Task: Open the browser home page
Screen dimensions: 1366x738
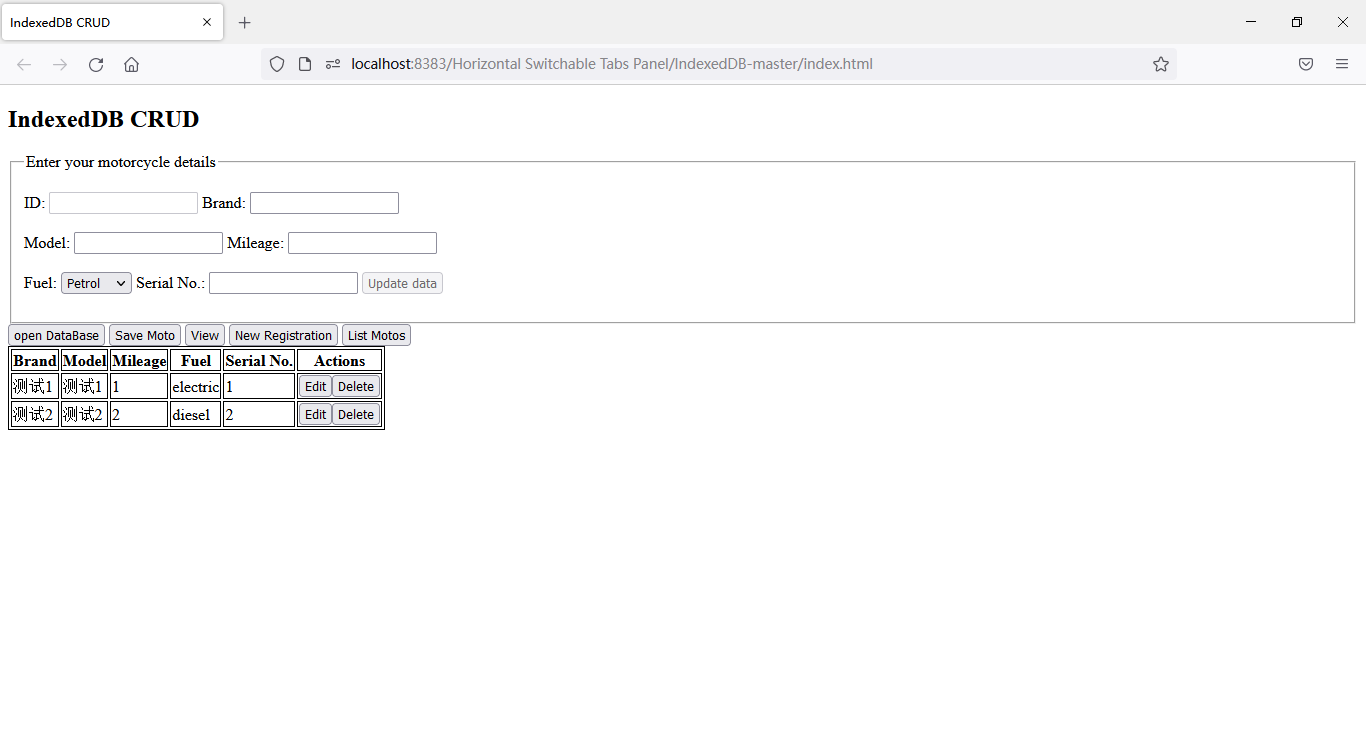Action: coord(131,64)
